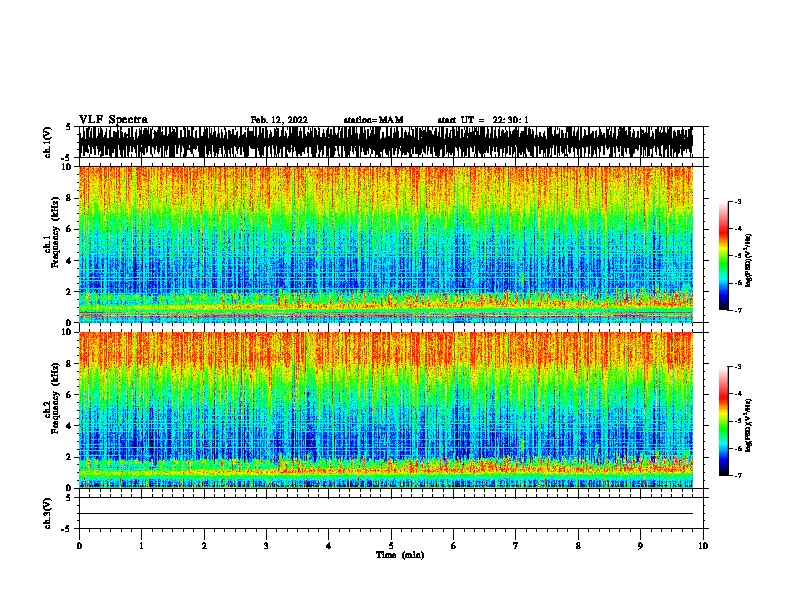The height and width of the screenshot is (612, 792).
Task: Click the "station=MAM" header label
Action: coord(373,120)
